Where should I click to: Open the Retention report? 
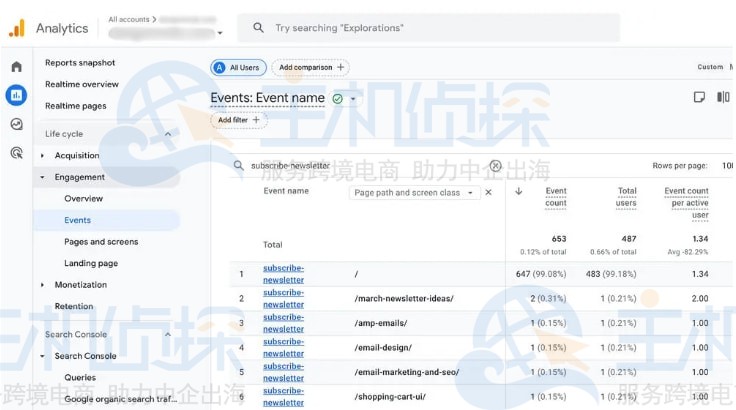[x=74, y=306]
